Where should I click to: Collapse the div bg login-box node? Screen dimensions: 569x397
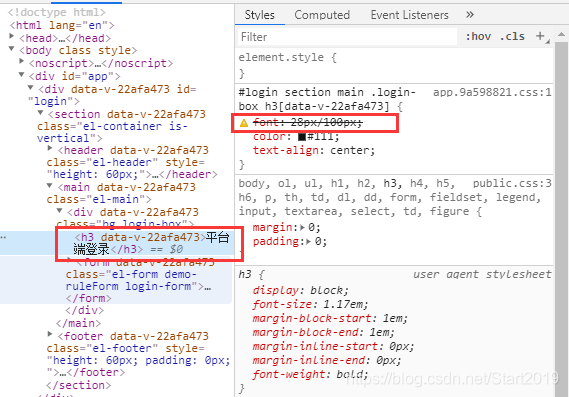point(60,210)
